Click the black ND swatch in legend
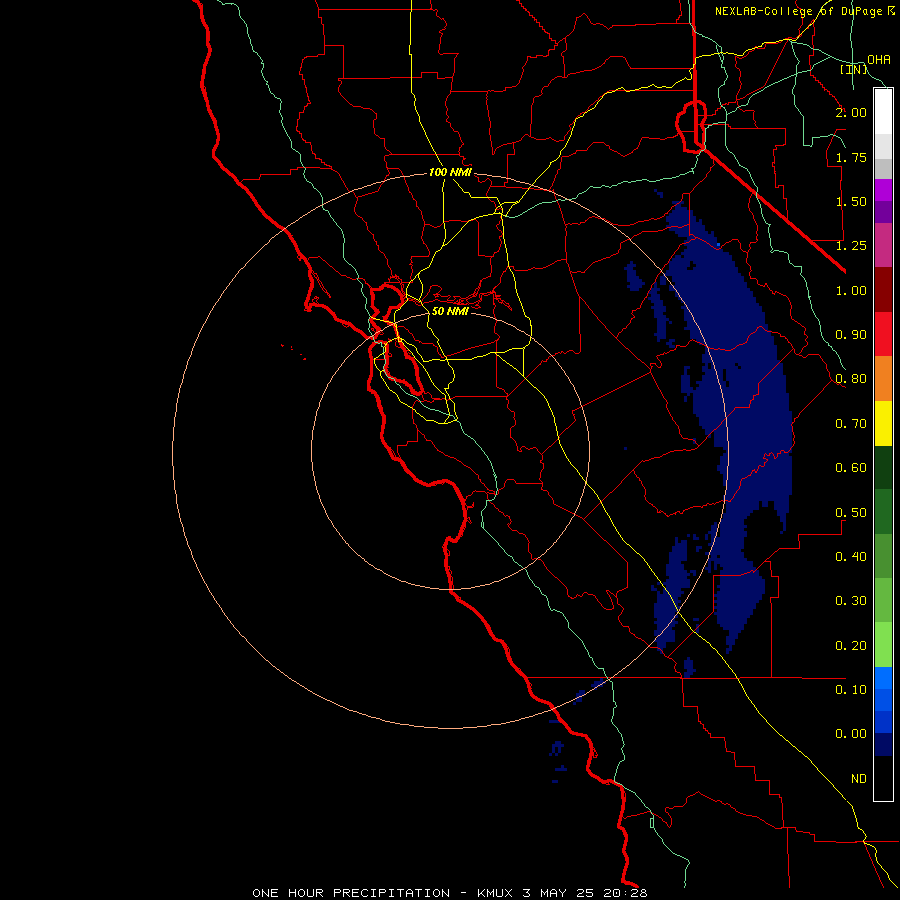Screen dimensions: 900x900 883,778
